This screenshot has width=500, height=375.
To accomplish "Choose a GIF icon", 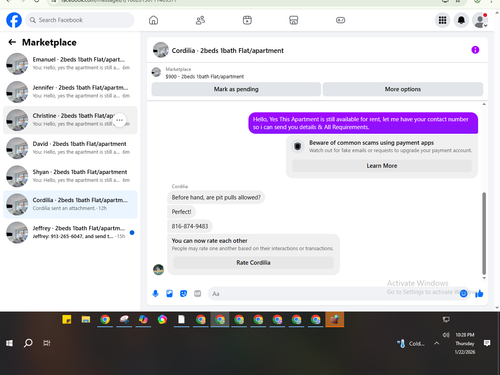I will [198, 294].
